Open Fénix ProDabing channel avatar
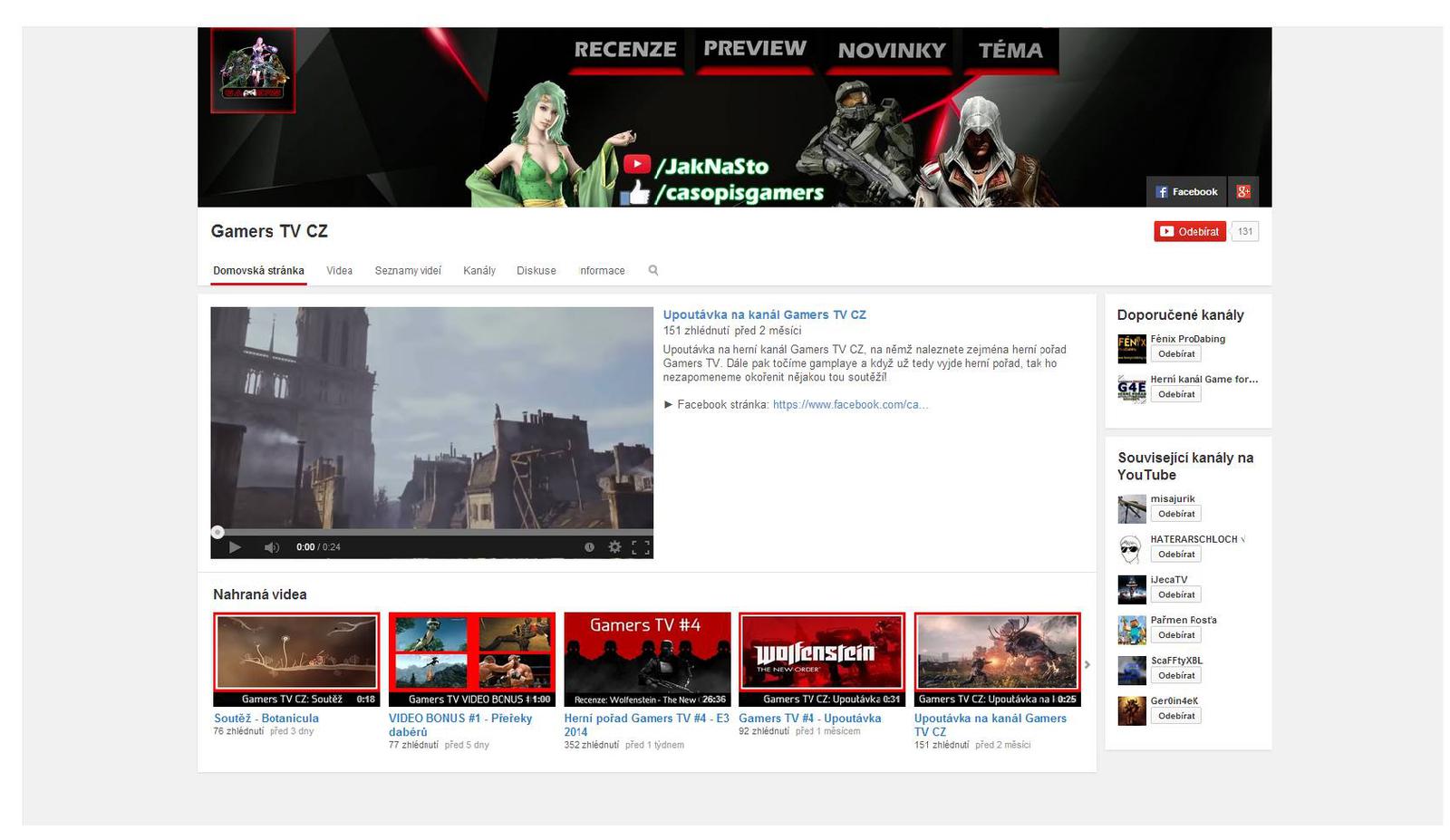 click(1131, 348)
